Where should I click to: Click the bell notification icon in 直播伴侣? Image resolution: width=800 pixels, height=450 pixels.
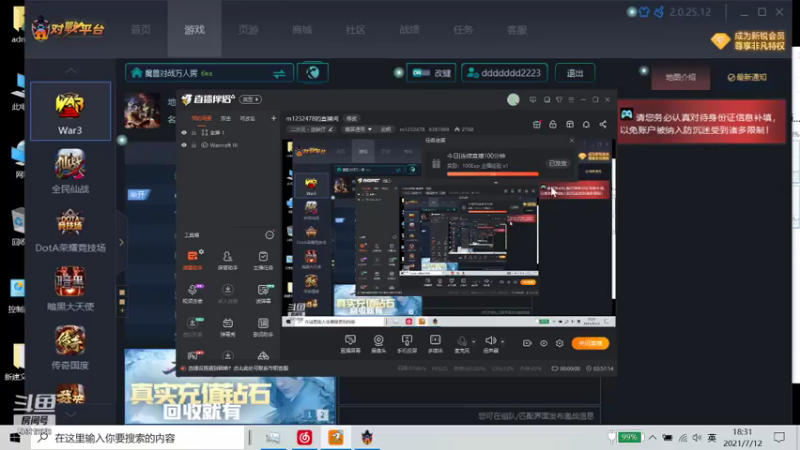(x=586, y=124)
